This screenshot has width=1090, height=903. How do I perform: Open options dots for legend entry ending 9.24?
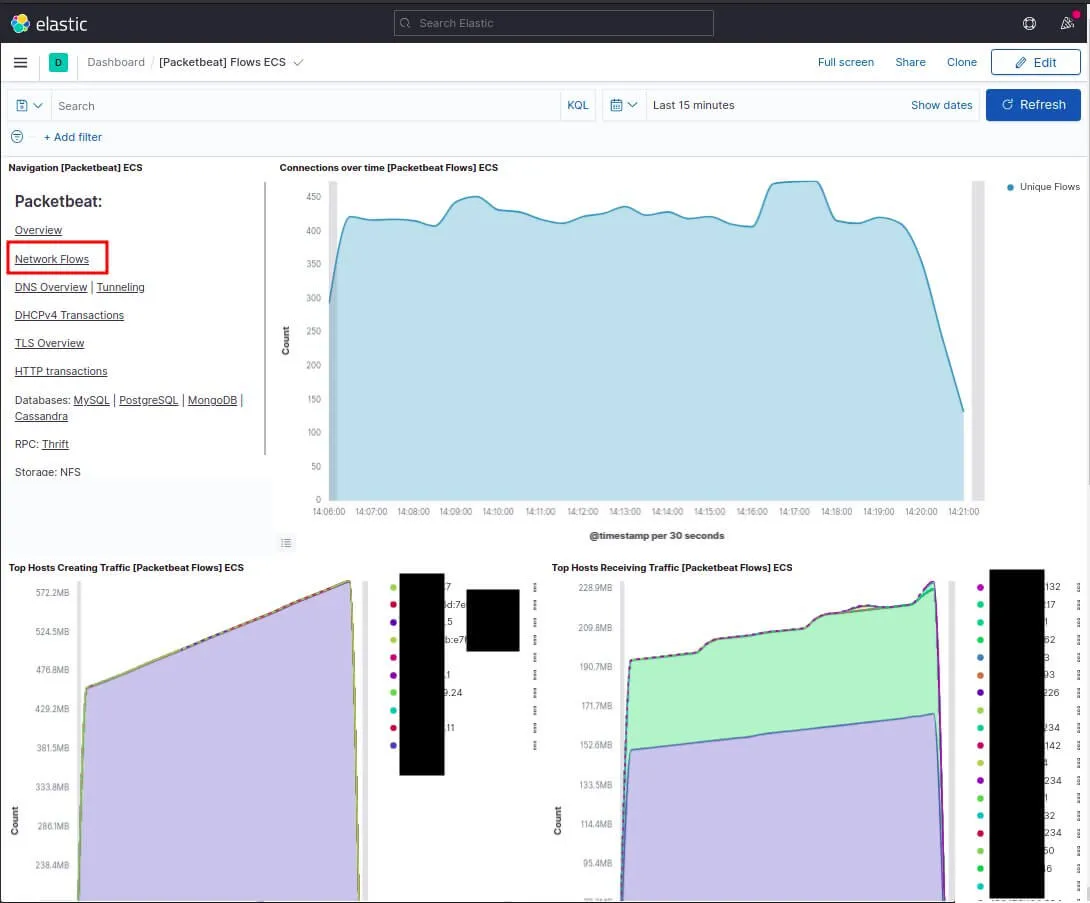535,692
